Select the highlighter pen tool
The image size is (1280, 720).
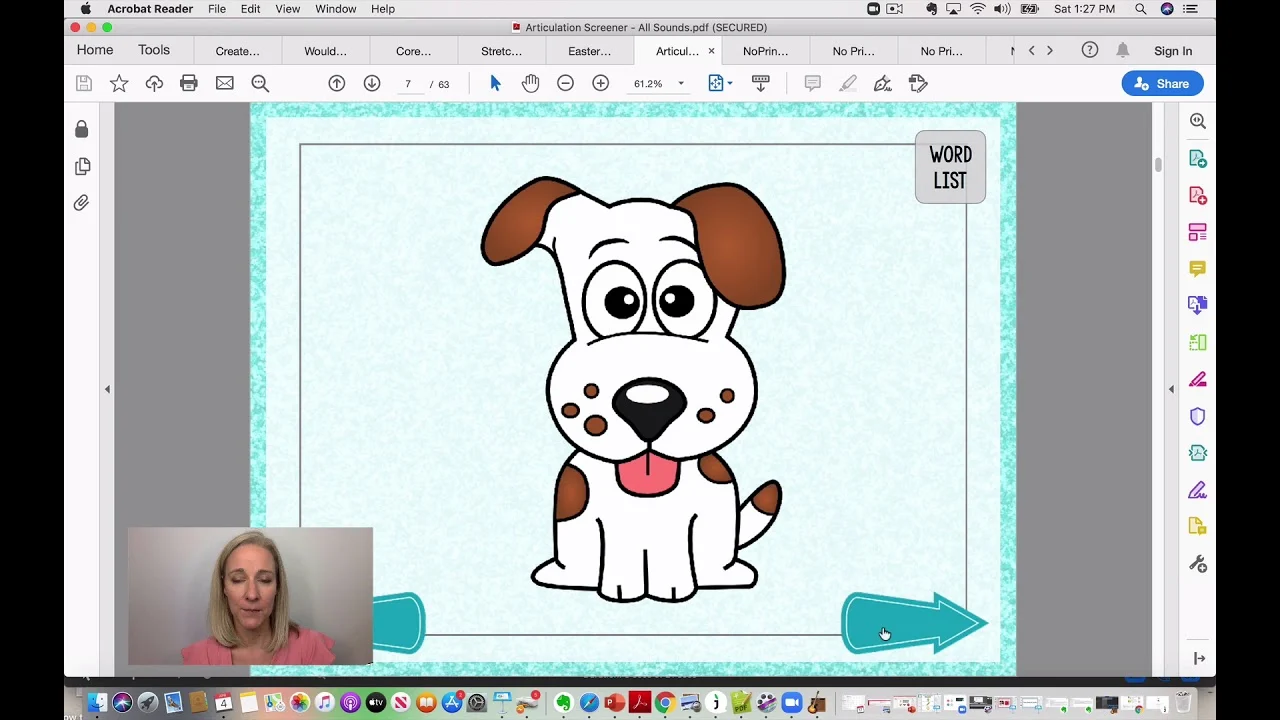point(848,84)
